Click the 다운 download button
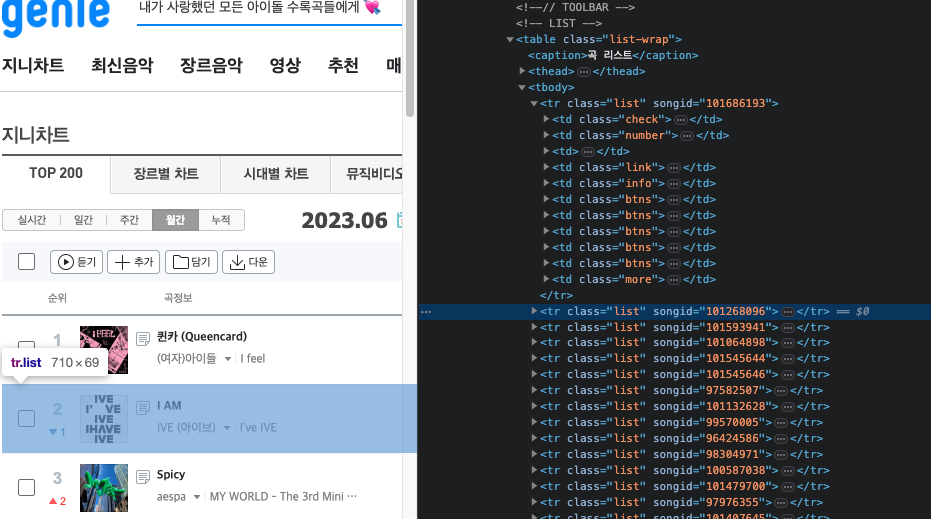Viewport: 931px width, 519px height. coord(248,262)
